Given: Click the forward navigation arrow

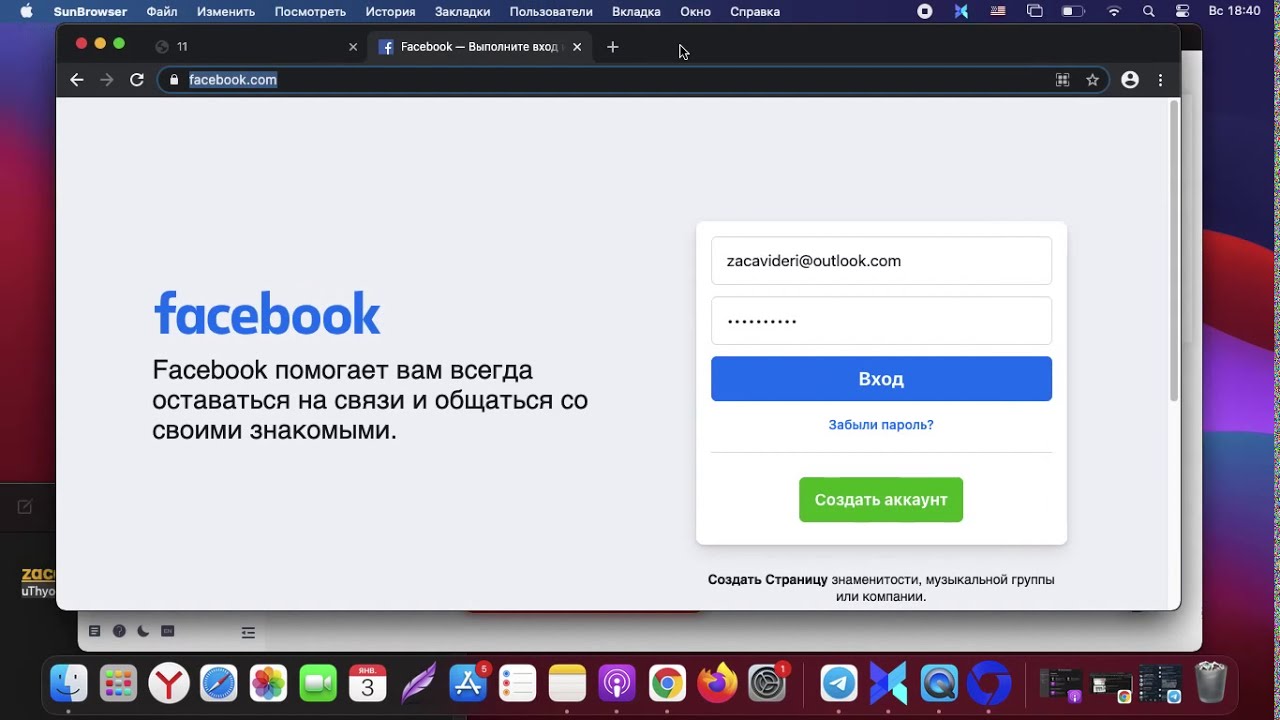Looking at the screenshot, I should [107, 80].
